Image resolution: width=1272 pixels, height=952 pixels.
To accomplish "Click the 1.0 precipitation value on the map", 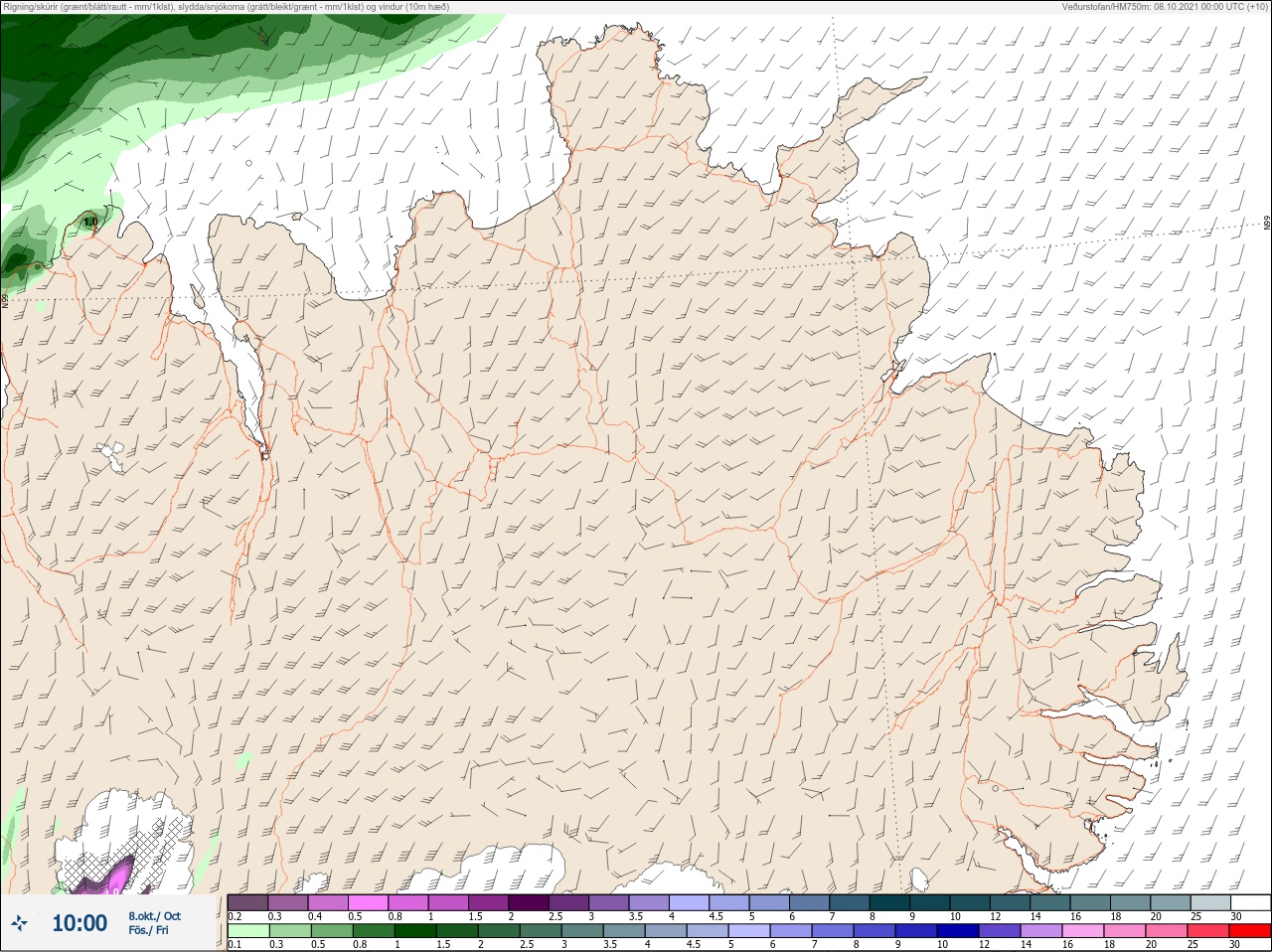I will click(x=89, y=222).
